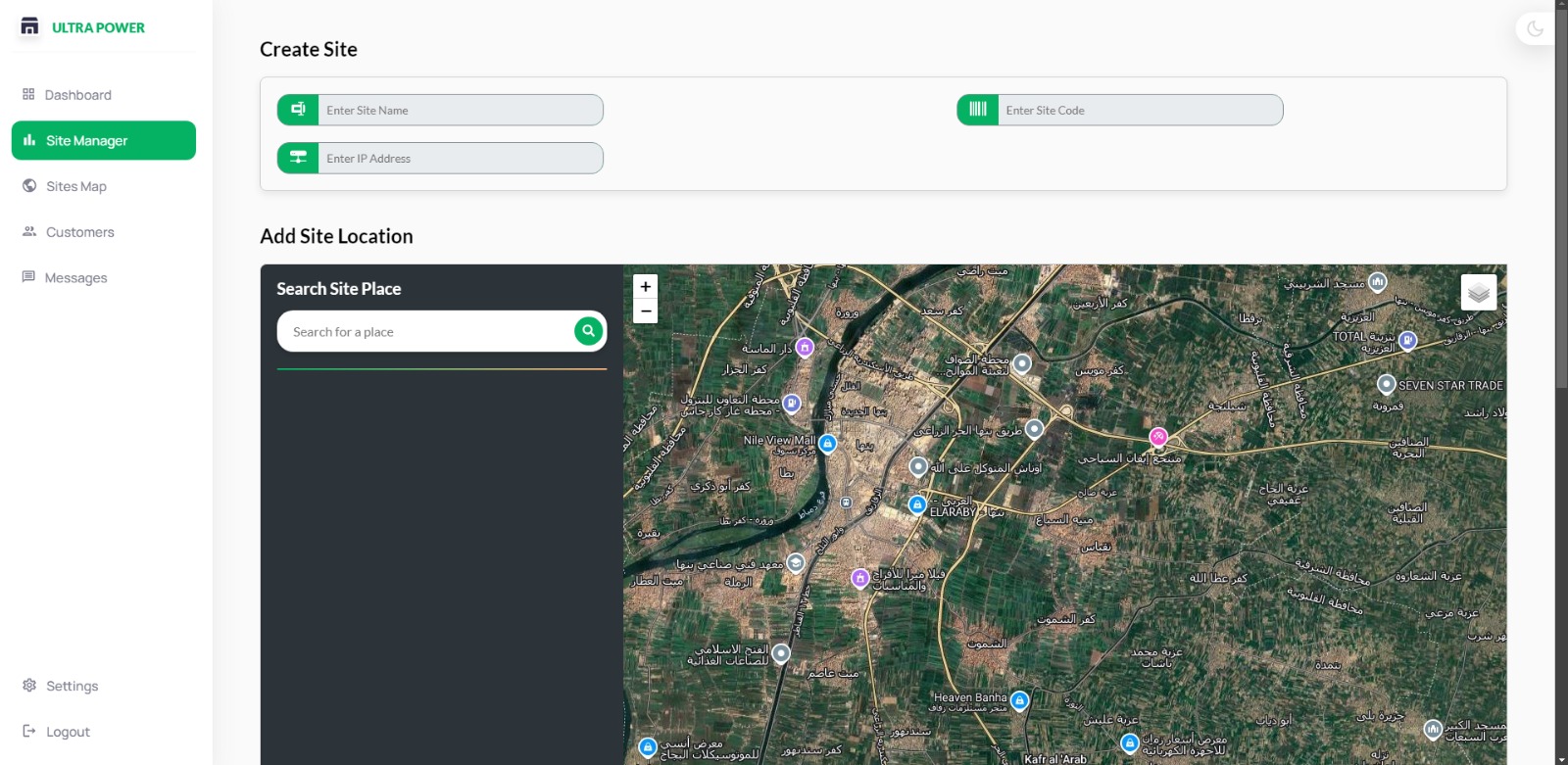Click the site name monitor icon
The image size is (1568, 765).
[x=298, y=110]
